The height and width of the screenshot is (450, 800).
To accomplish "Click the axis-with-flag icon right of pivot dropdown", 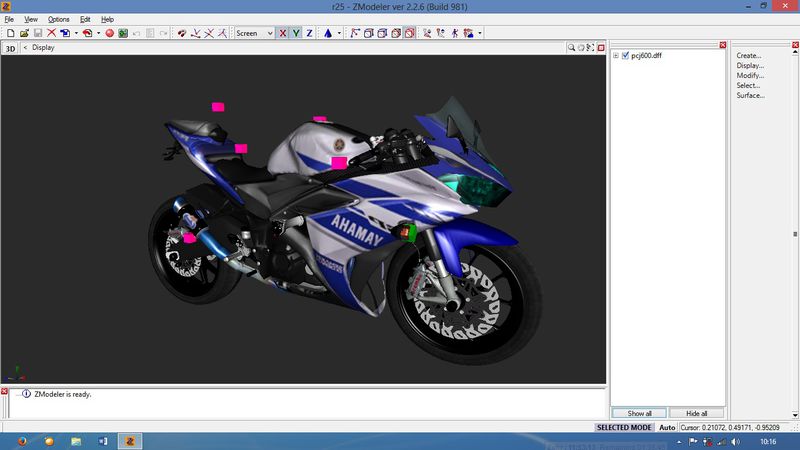I will click(355, 33).
